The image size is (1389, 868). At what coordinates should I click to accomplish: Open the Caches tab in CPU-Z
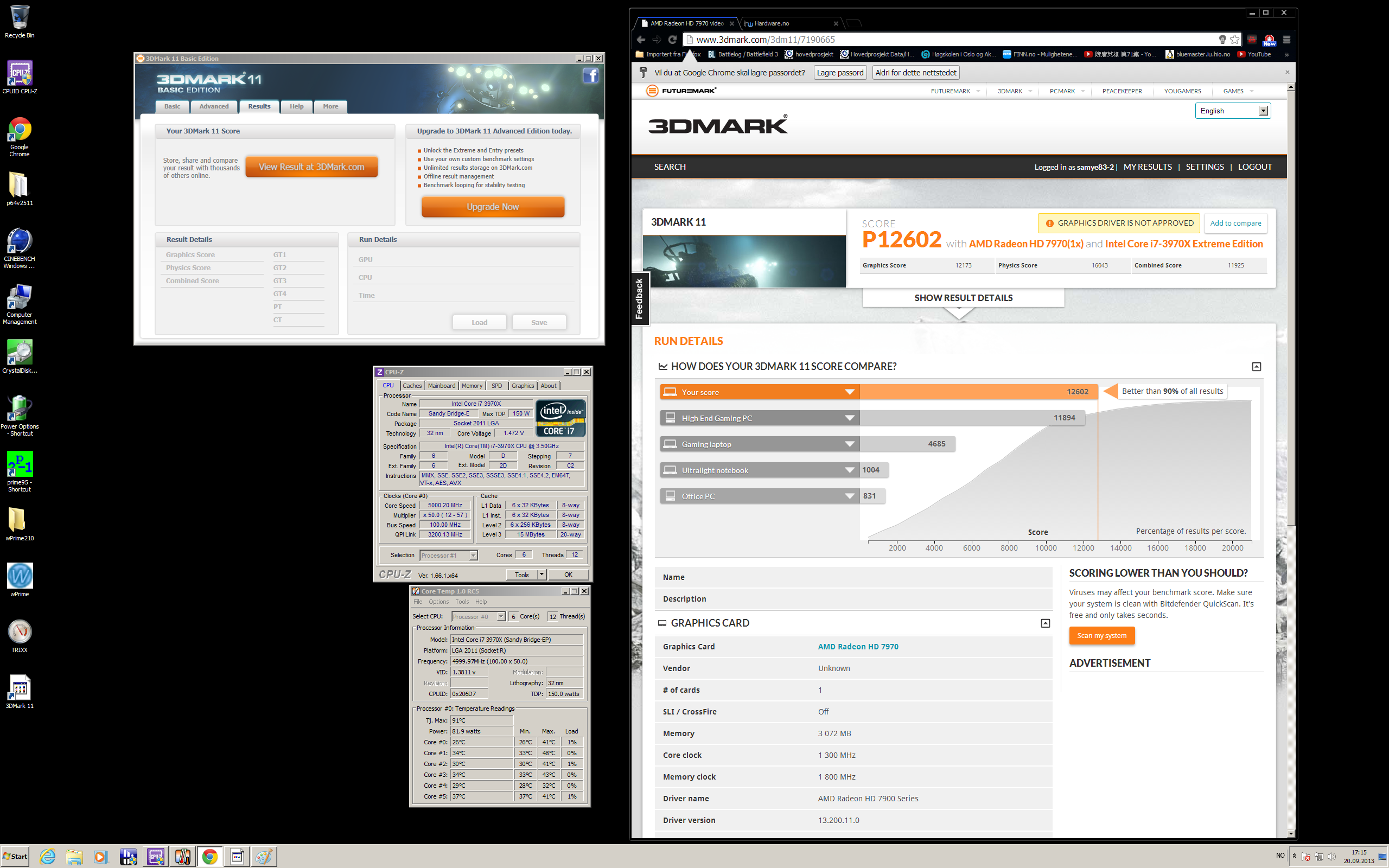click(x=412, y=386)
